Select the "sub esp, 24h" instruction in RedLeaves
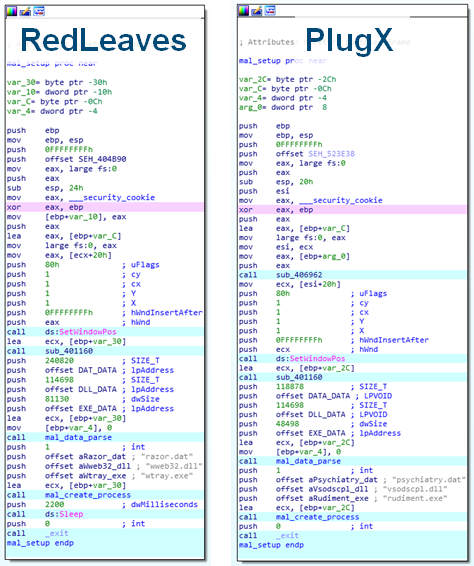 pos(45,188)
